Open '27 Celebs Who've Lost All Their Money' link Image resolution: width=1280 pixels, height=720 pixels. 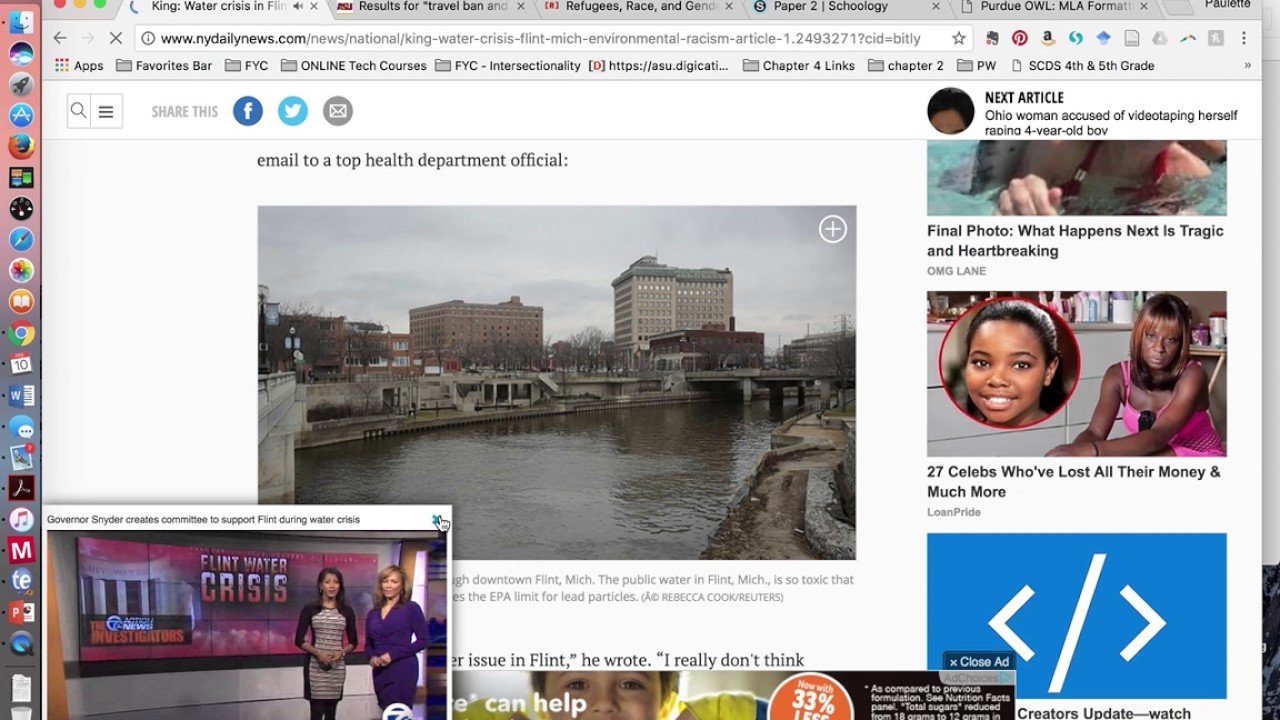coord(1073,482)
